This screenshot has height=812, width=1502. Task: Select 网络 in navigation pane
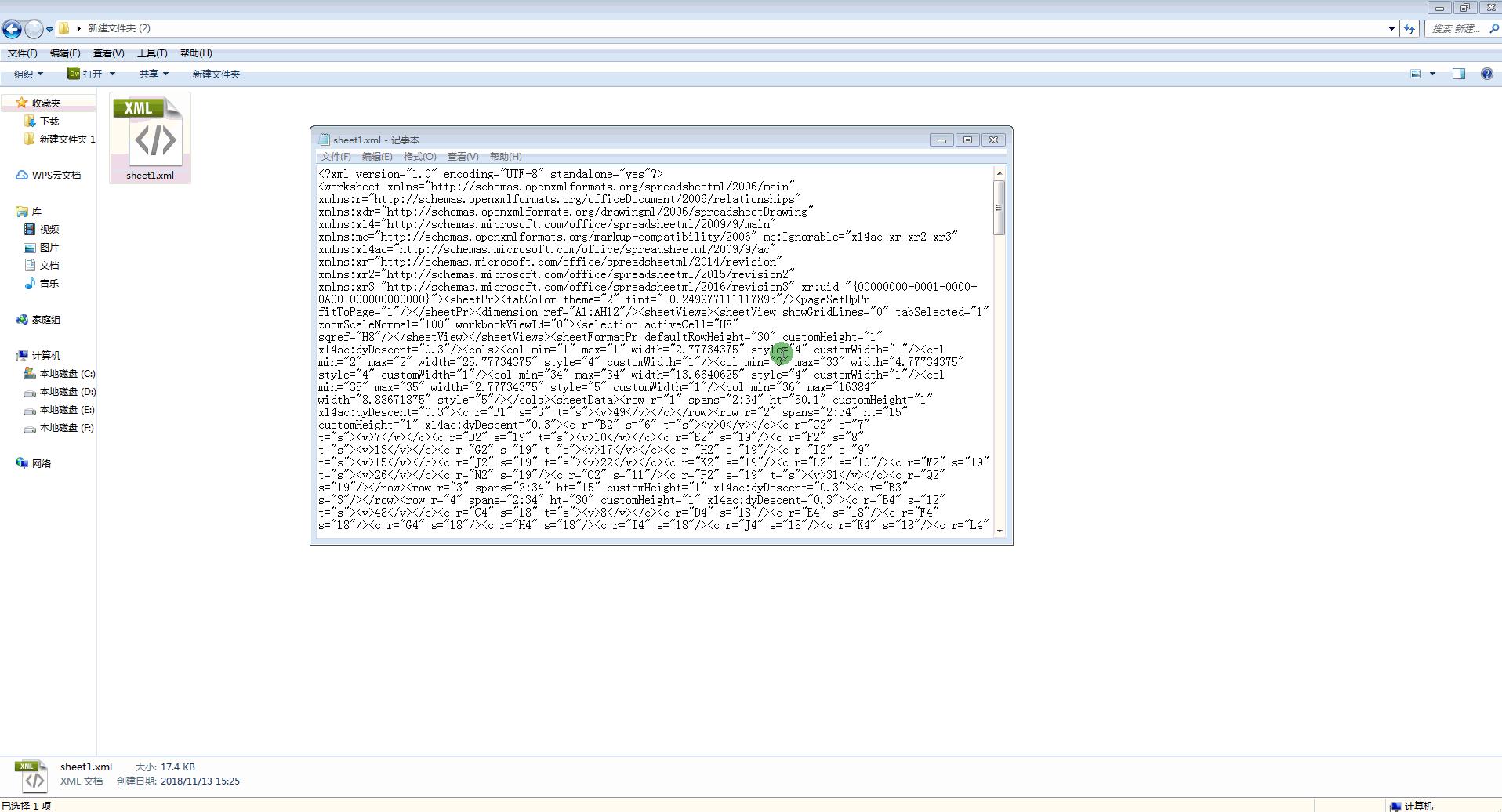pos(42,463)
